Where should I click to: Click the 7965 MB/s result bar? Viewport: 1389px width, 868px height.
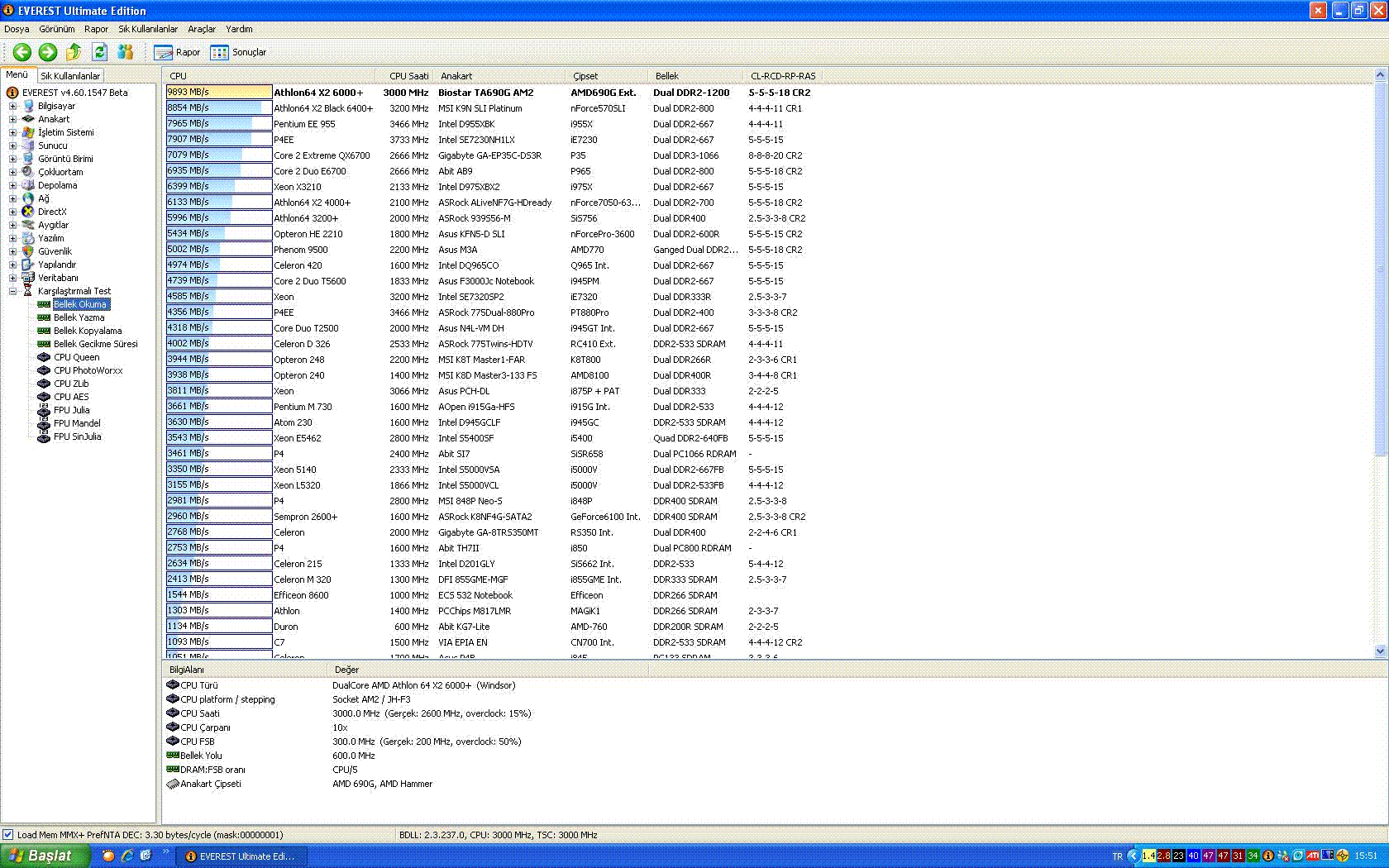point(219,123)
